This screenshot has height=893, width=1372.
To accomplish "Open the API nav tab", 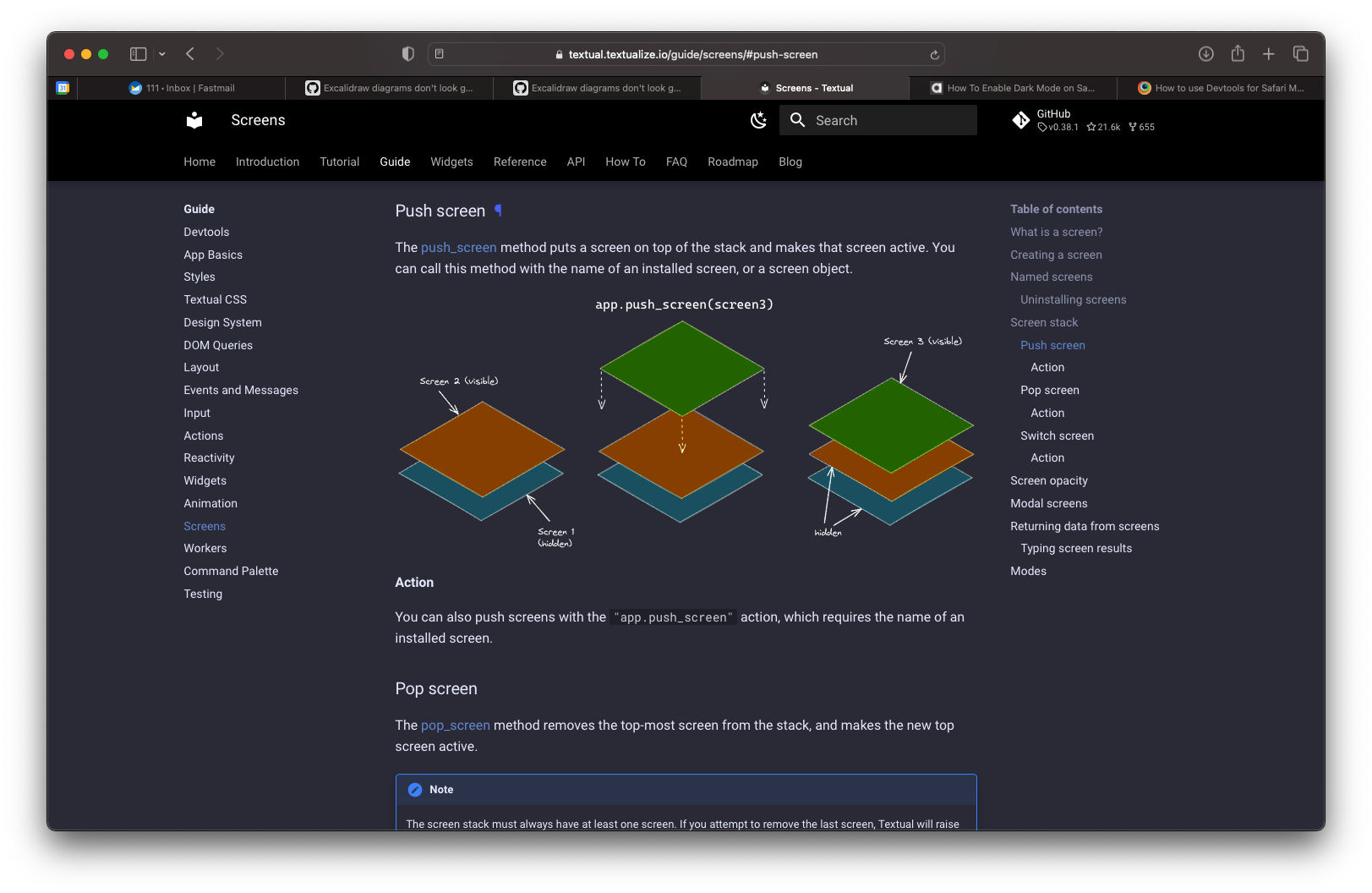I will coord(576,162).
